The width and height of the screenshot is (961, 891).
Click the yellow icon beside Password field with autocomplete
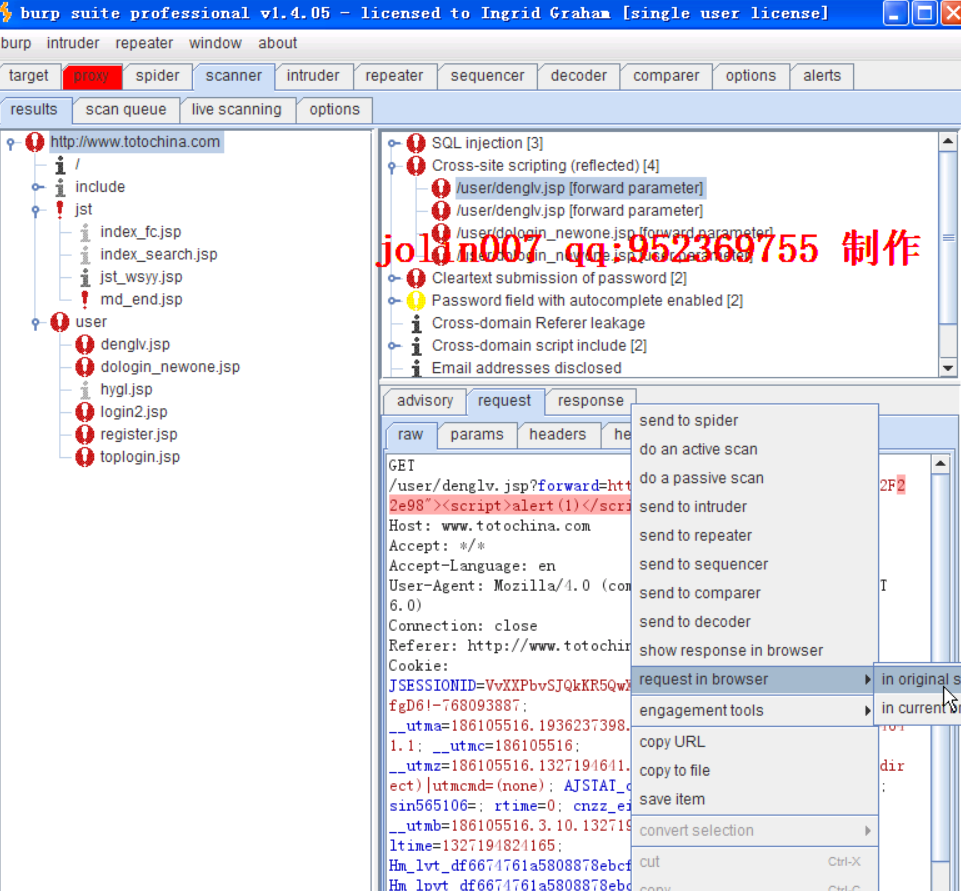click(416, 301)
